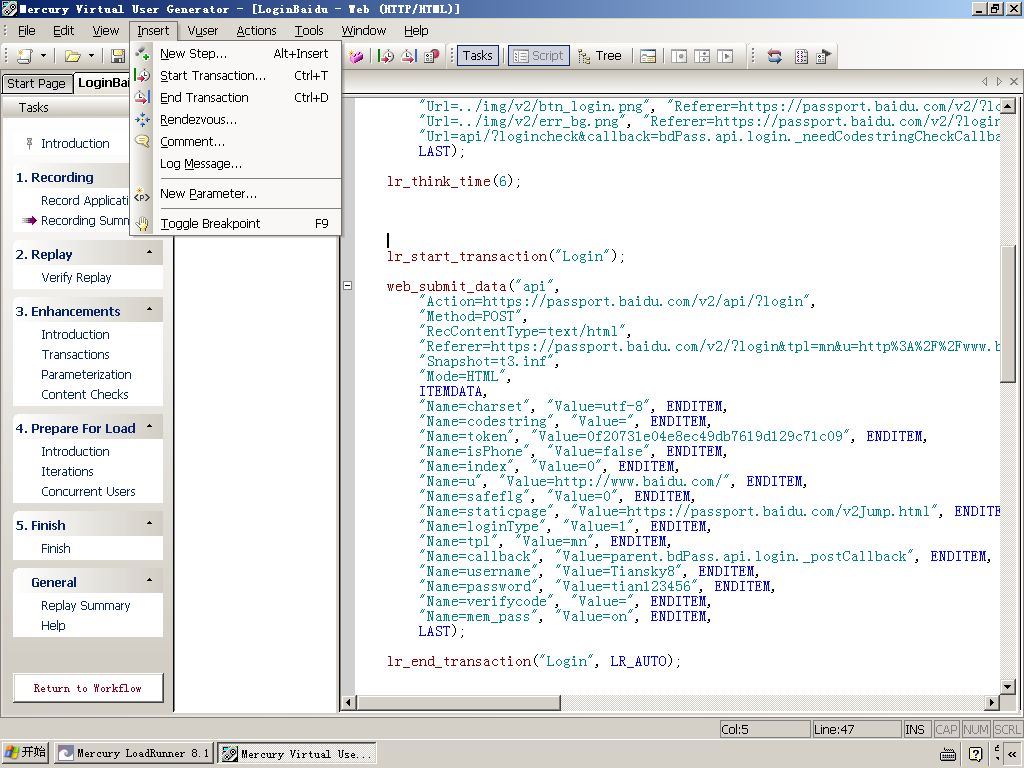Toggle the Tasks view button

pyautogui.click(x=477, y=56)
